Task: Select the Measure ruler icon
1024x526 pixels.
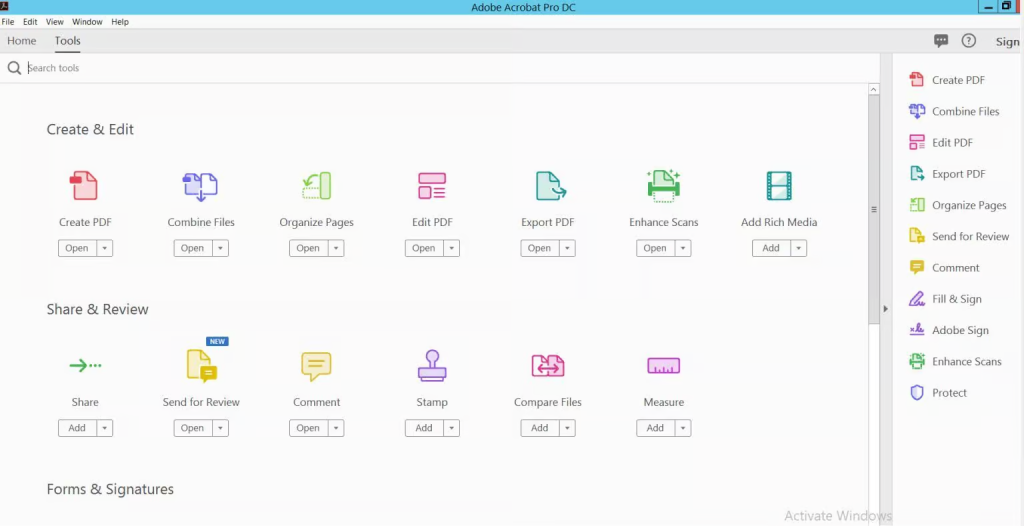Action: pos(664,365)
